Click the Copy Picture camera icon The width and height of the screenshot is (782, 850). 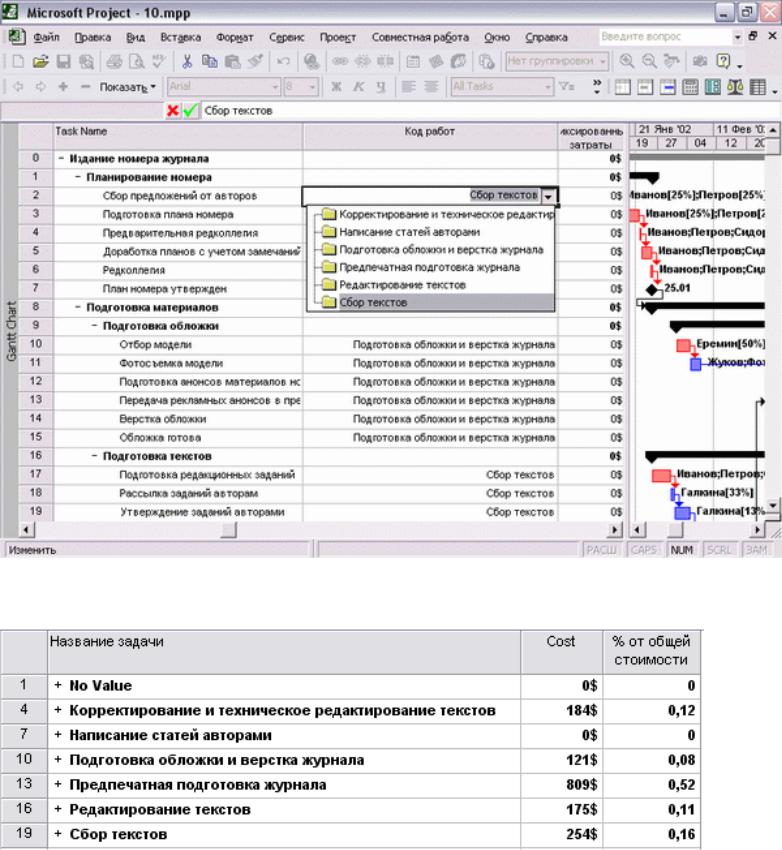click(x=700, y=61)
